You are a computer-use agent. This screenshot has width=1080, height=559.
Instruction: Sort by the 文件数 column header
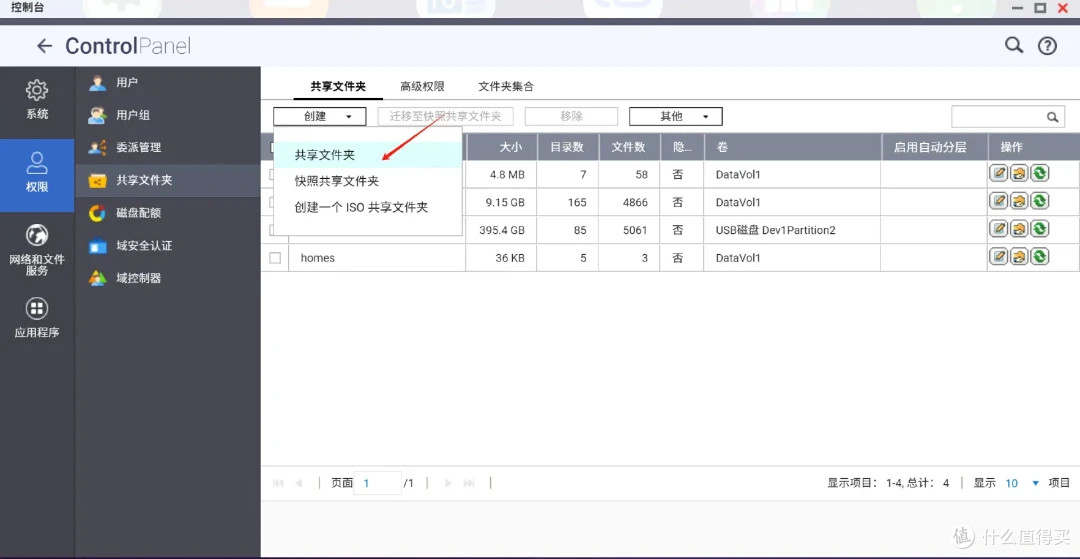click(629, 147)
